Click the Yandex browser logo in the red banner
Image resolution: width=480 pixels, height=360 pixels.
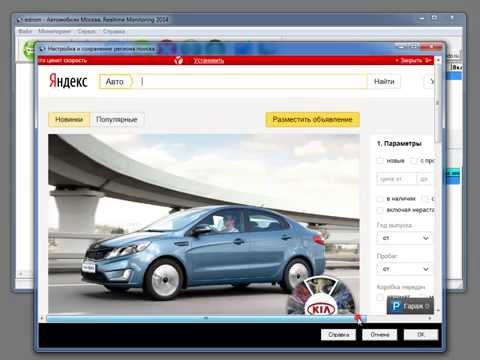[x=179, y=60]
